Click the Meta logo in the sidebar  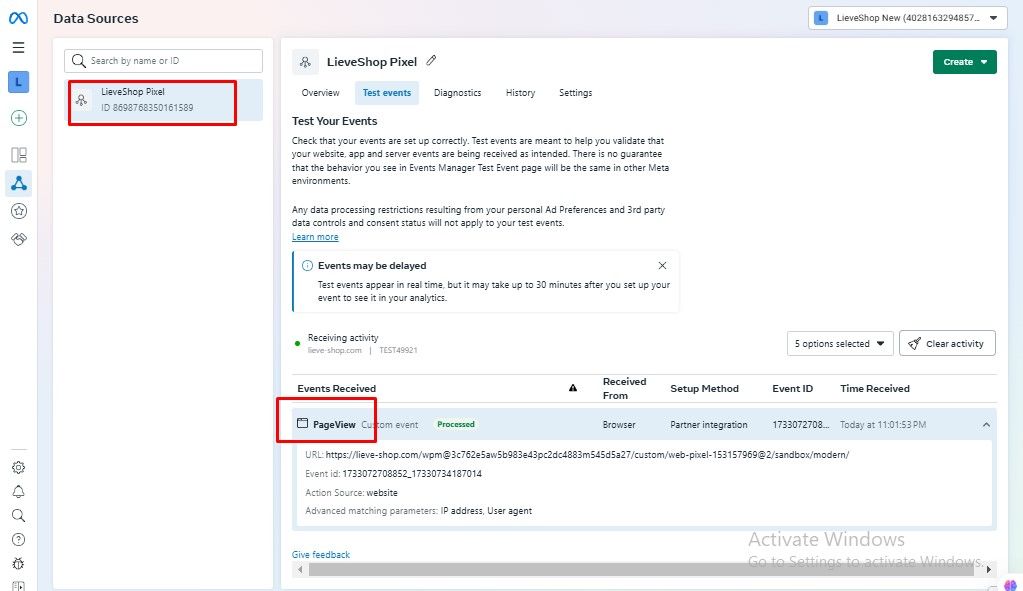tap(18, 18)
